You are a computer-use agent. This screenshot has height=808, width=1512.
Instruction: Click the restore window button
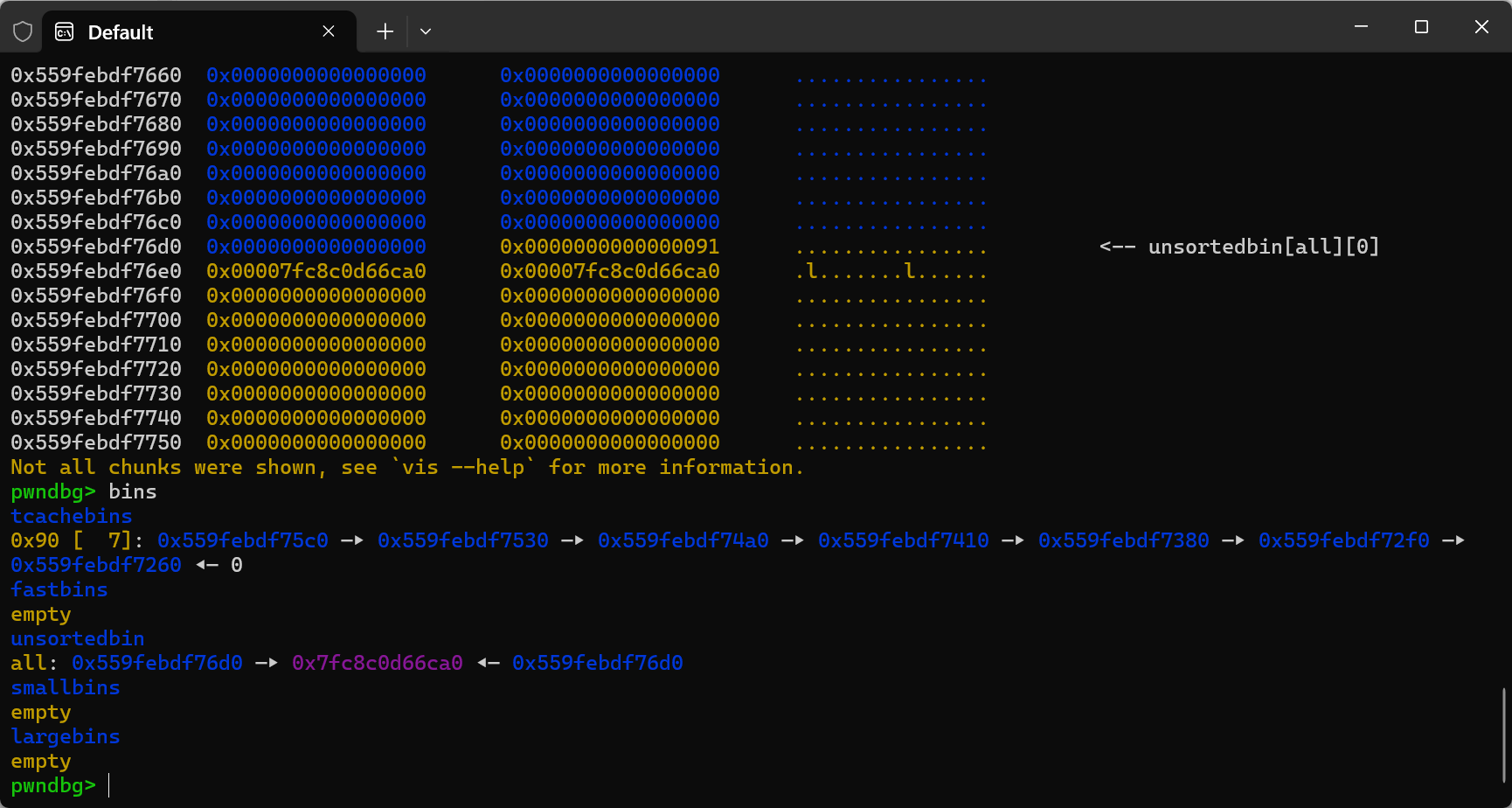[x=1421, y=26]
